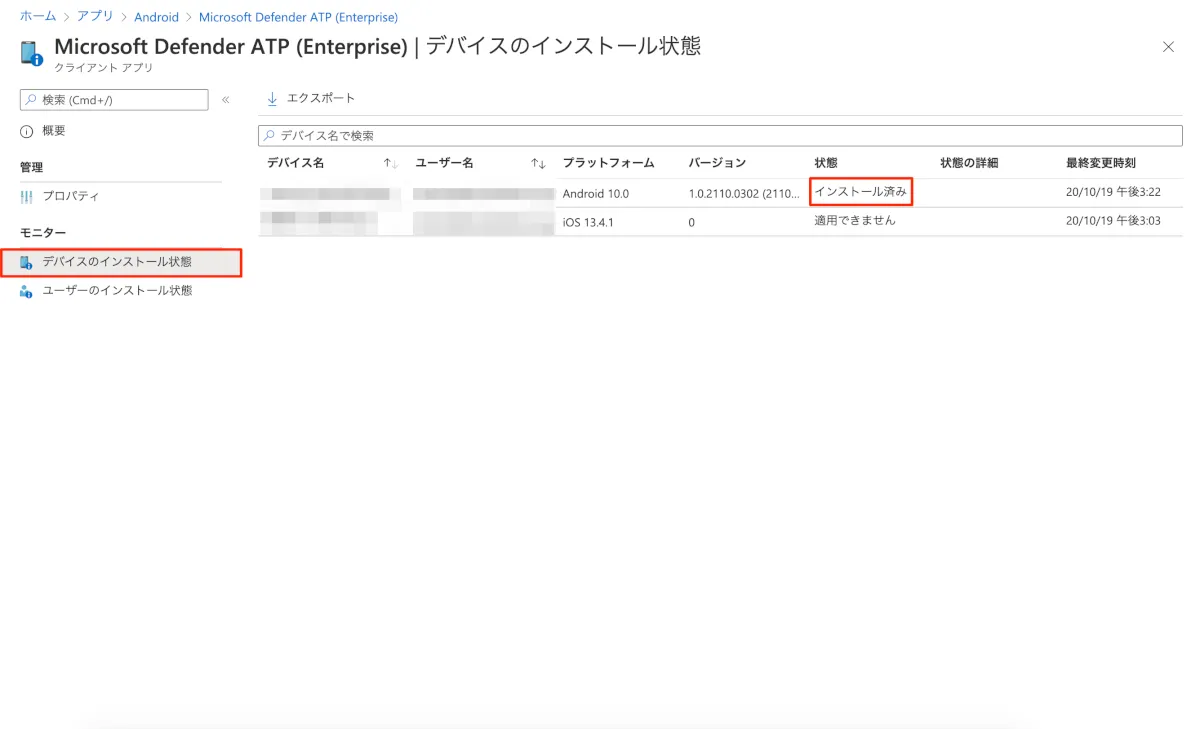Click the デバイス名 column header
The width and height of the screenshot is (1200, 729).
click(x=295, y=163)
